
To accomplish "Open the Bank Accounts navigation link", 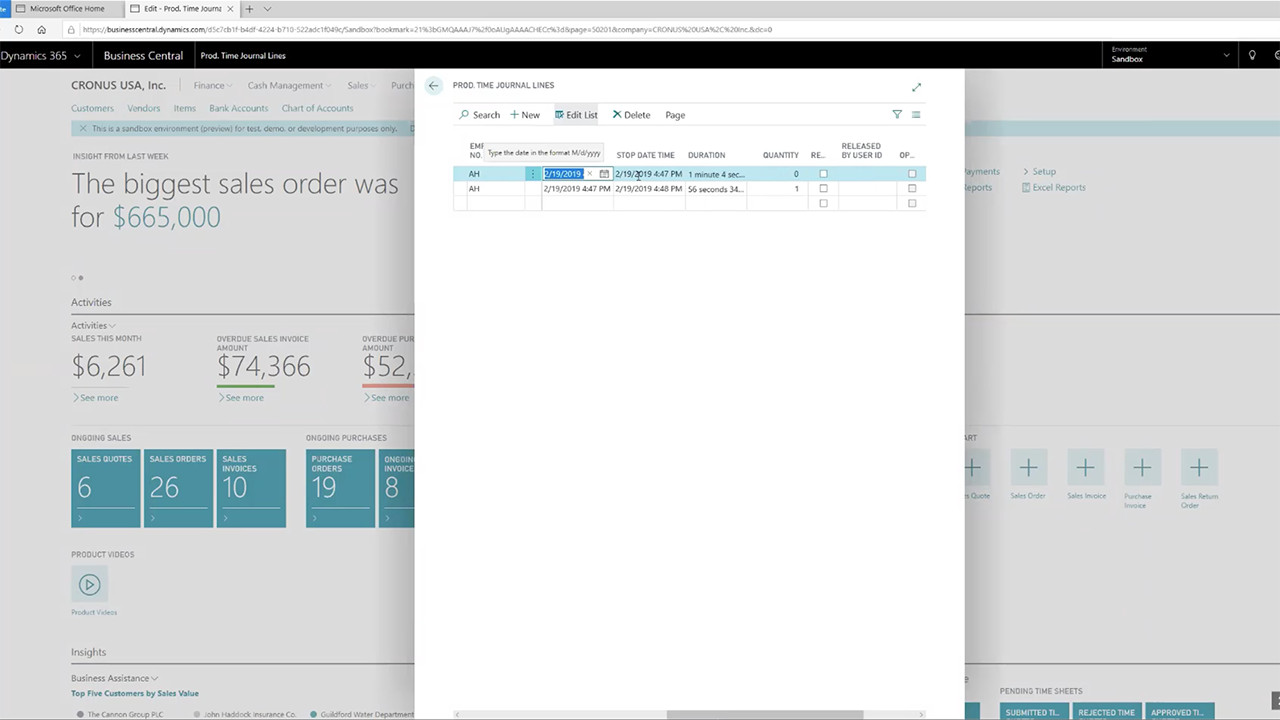I will tap(238, 108).
